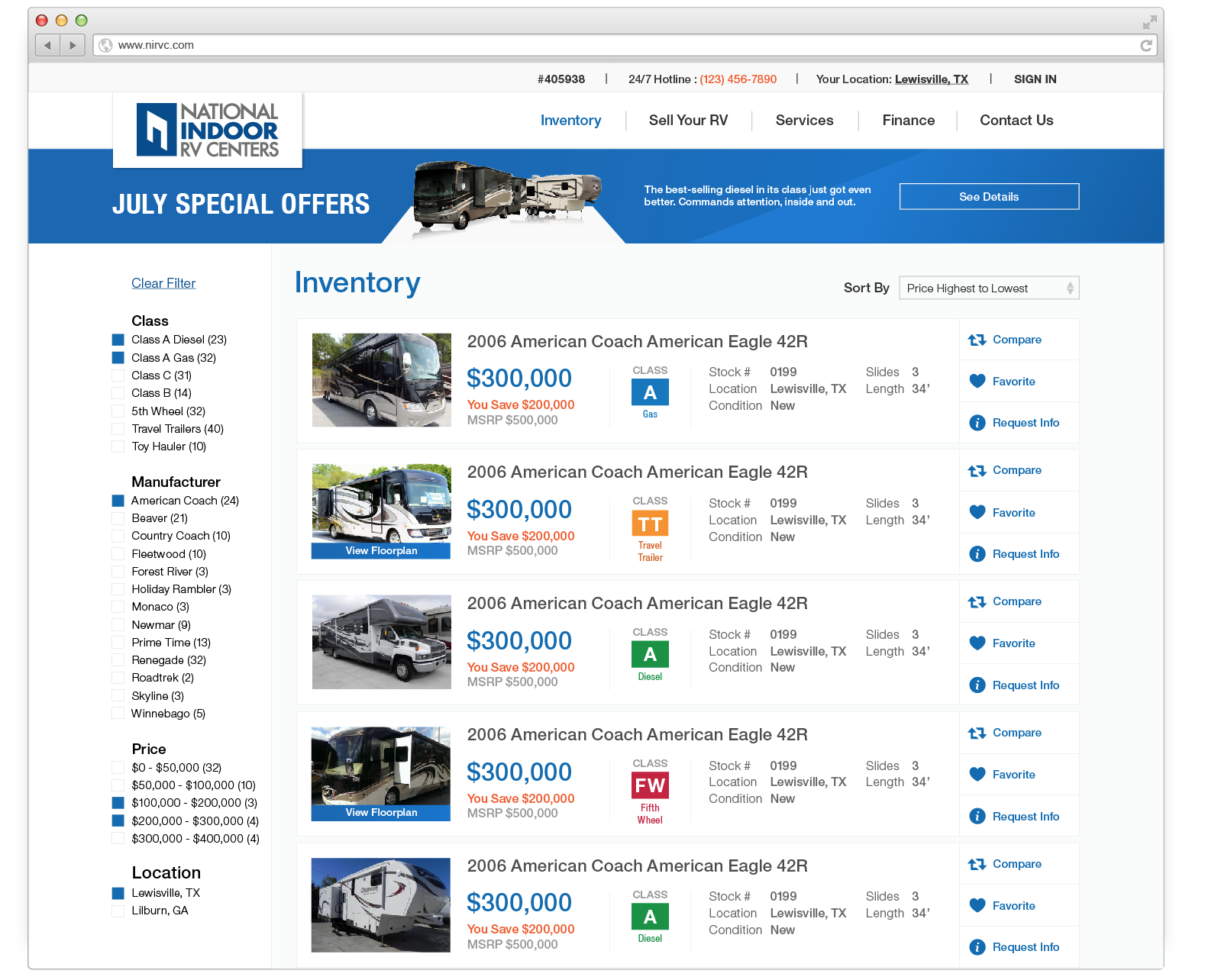Uncheck the Class A Diesel filter
Viewport: 1205px width, 980px height.
click(x=118, y=340)
